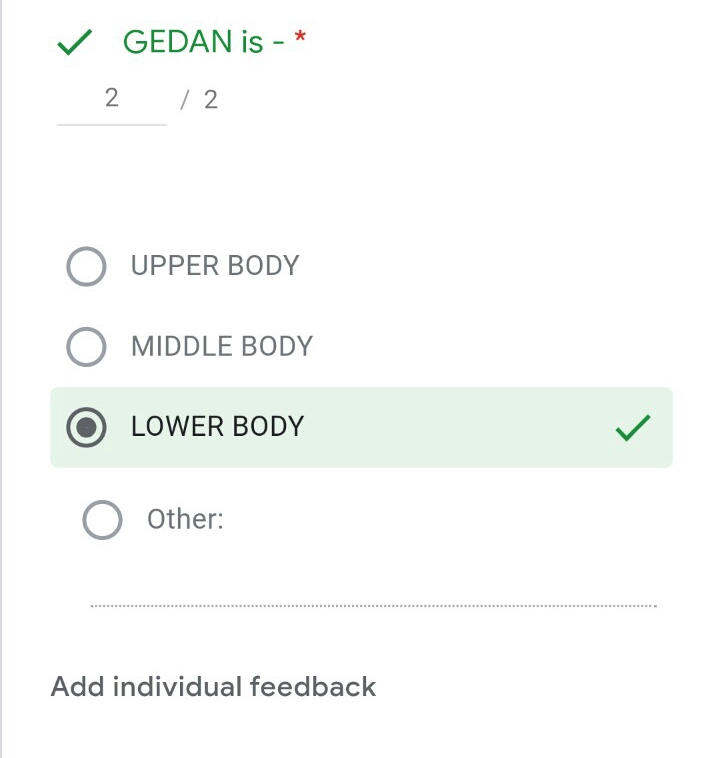Open "Add individual feedback"
The width and height of the screenshot is (720, 758).
213,687
